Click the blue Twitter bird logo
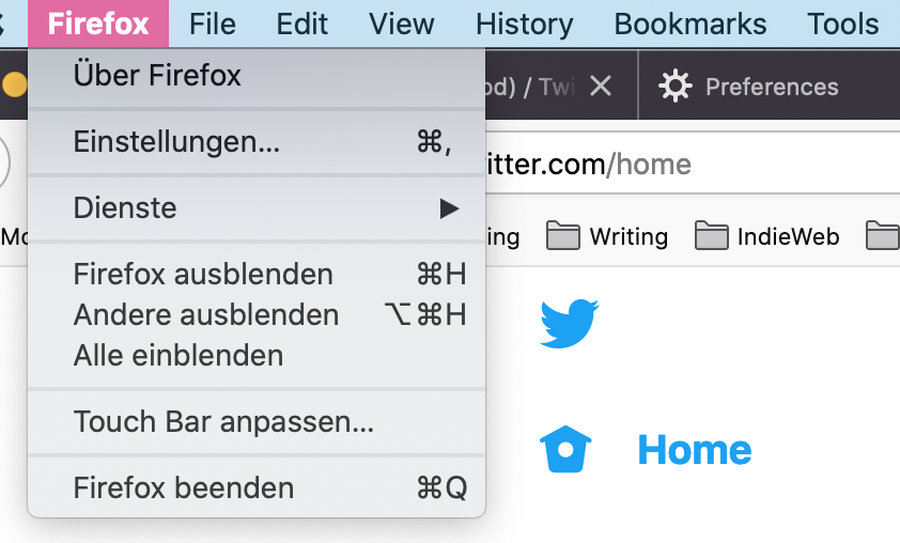 pos(569,323)
